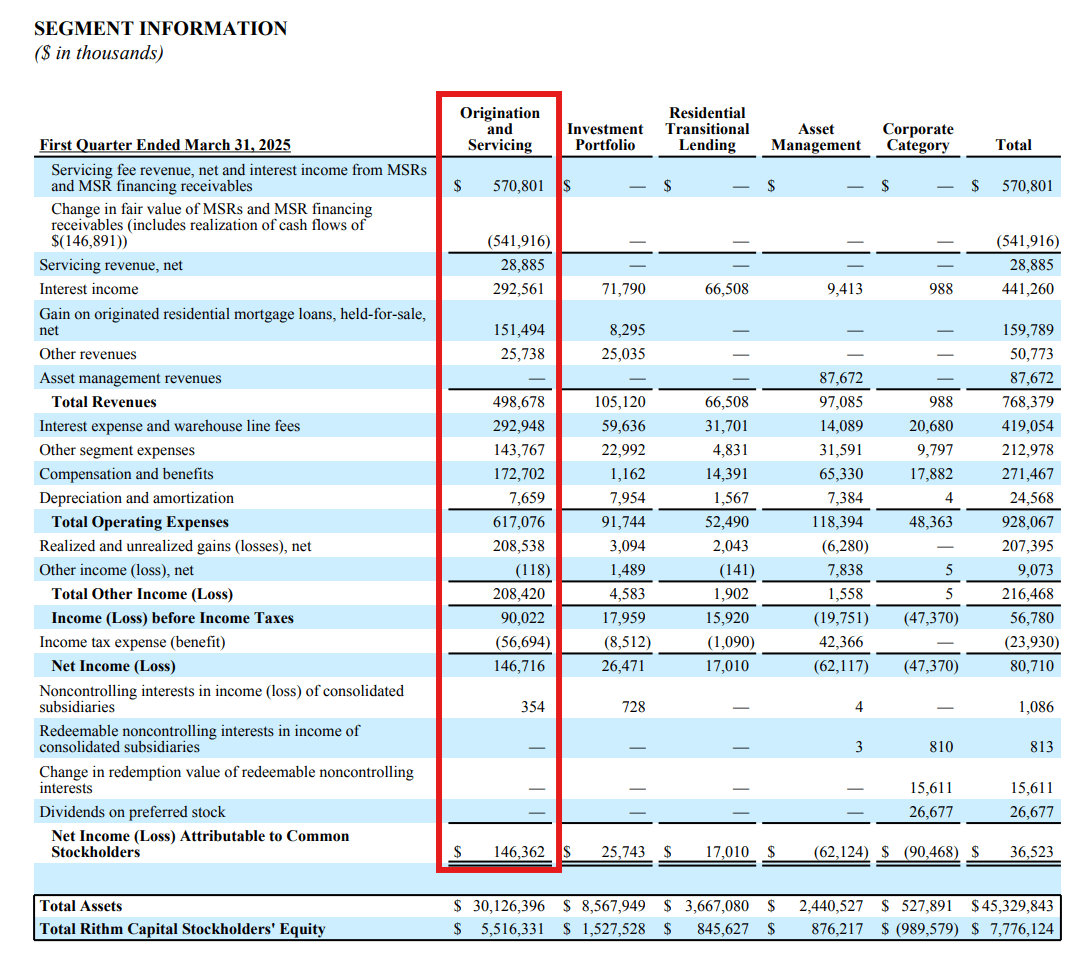The image size is (1083, 958).
Task: Select the Origination and Servicing column header
Action: point(499,130)
